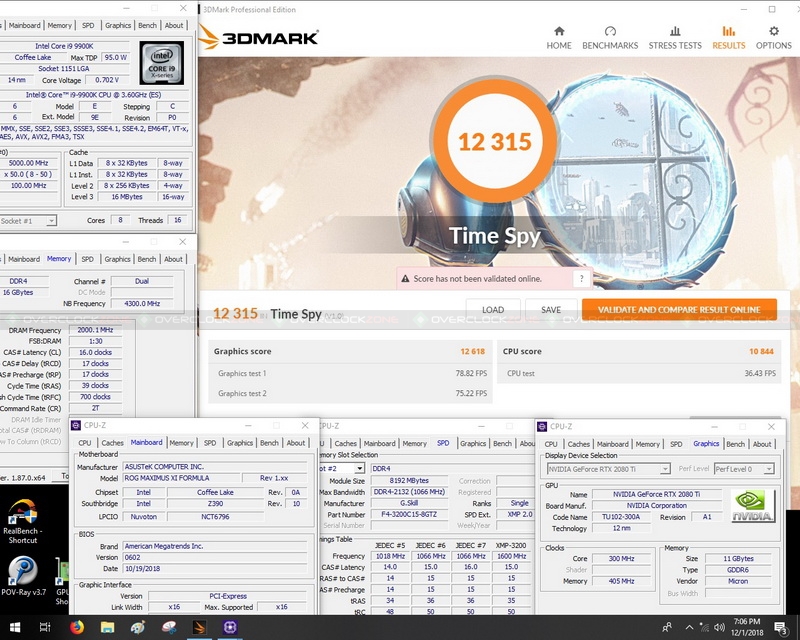This screenshot has height=640, width=800.
Task: Open the People icon in the system tray
Action: click(666, 627)
